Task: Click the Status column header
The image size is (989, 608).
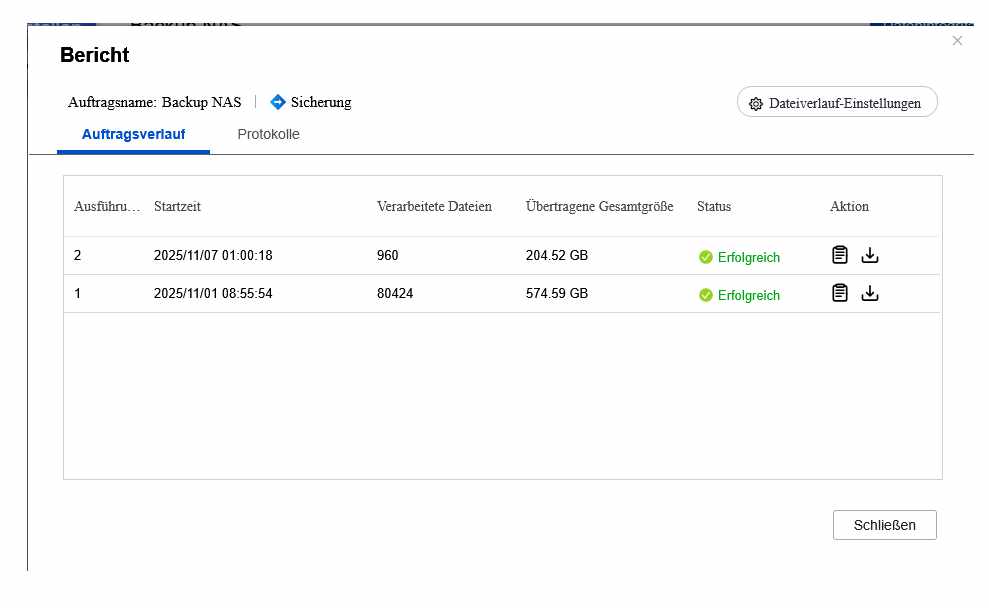Action: 714,207
